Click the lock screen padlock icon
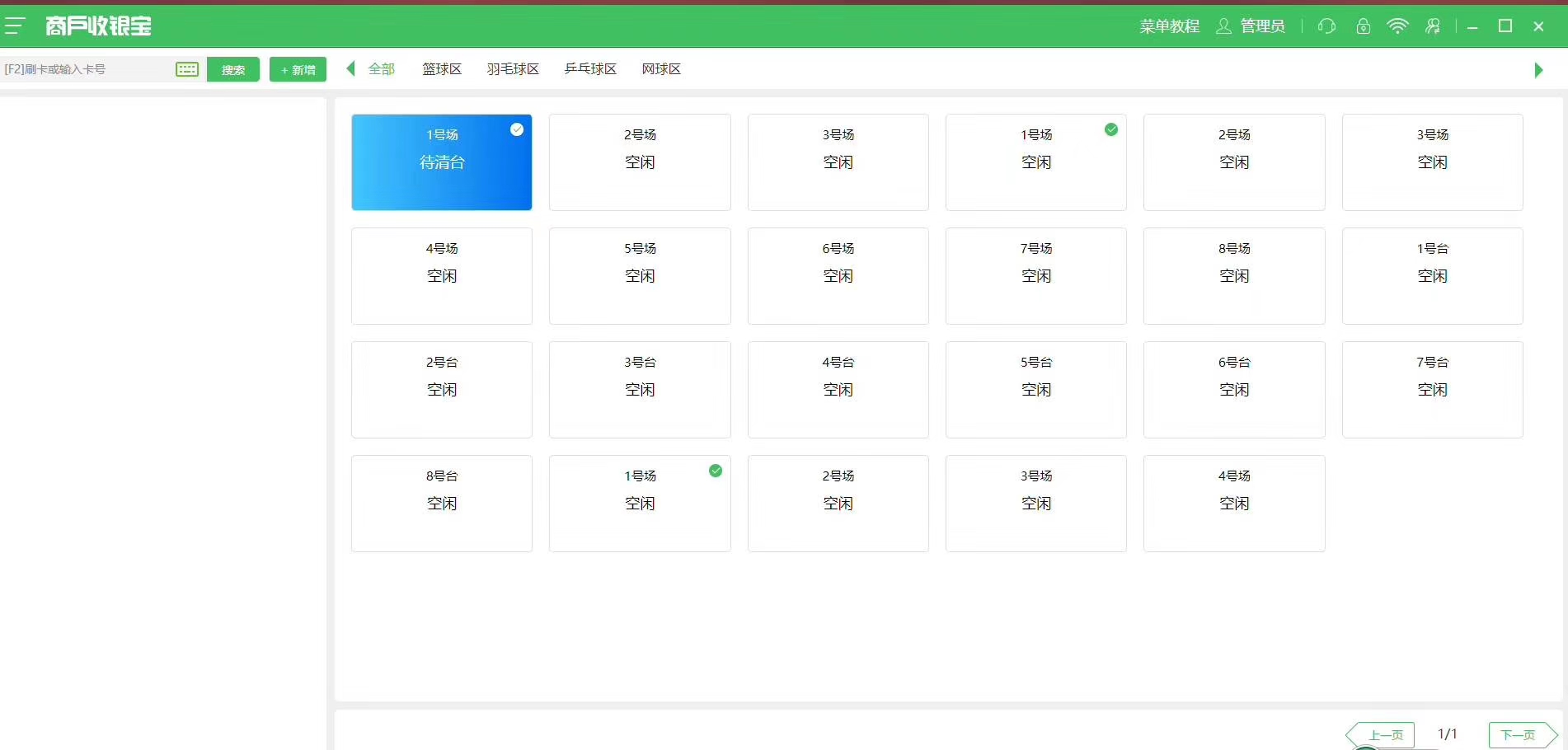 click(x=1363, y=26)
